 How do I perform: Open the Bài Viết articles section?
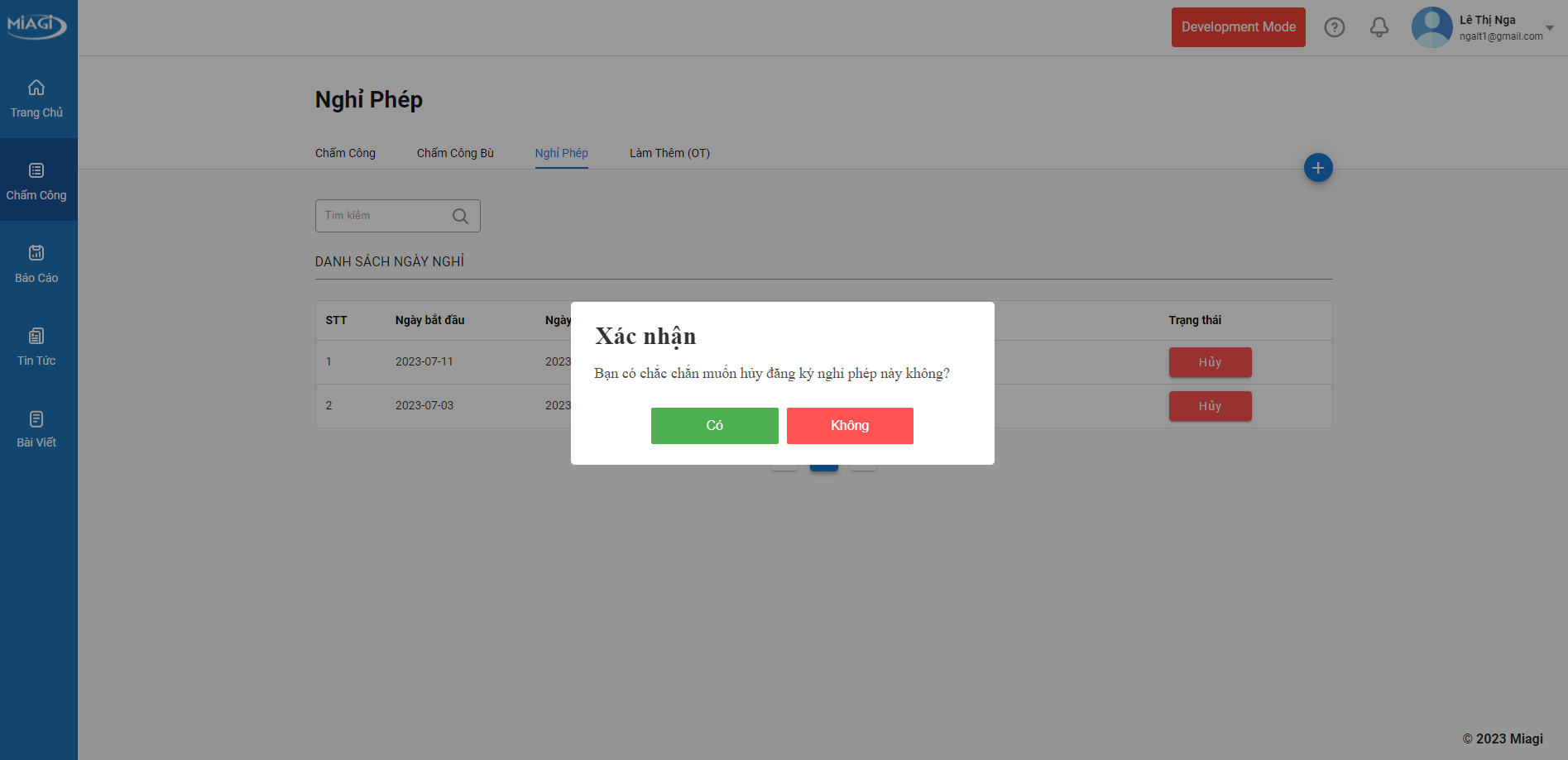[36, 429]
